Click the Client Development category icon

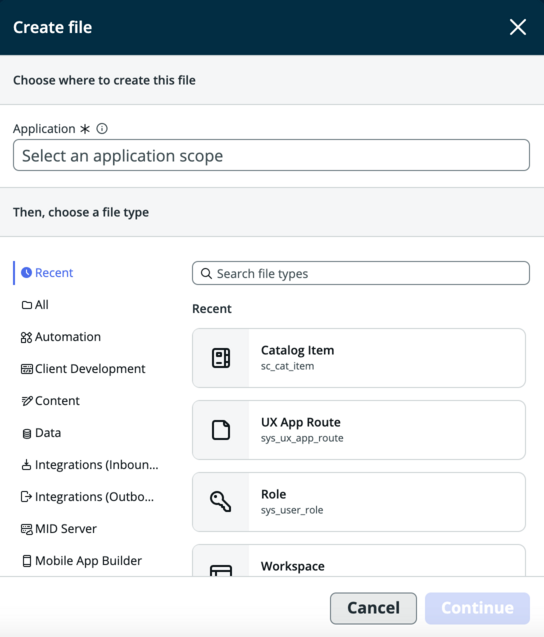tap(27, 369)
